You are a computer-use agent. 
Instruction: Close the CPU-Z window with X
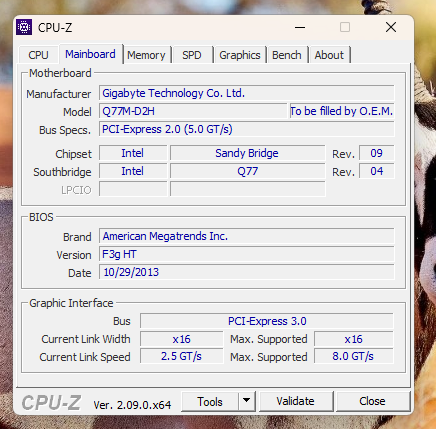[x=391, y=27]
